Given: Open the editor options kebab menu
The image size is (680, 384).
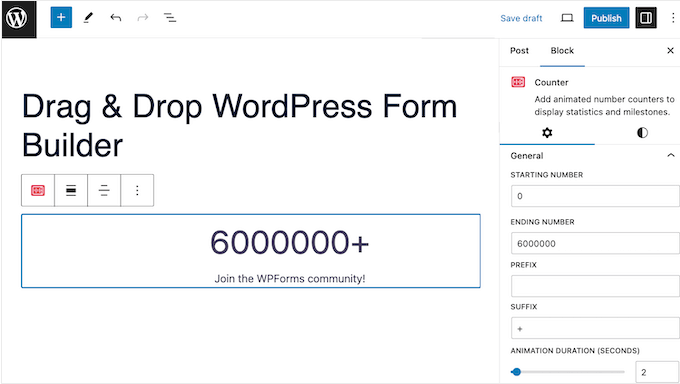Looking at the screenshot, I should pyautogui.click(x=673, y=18).
